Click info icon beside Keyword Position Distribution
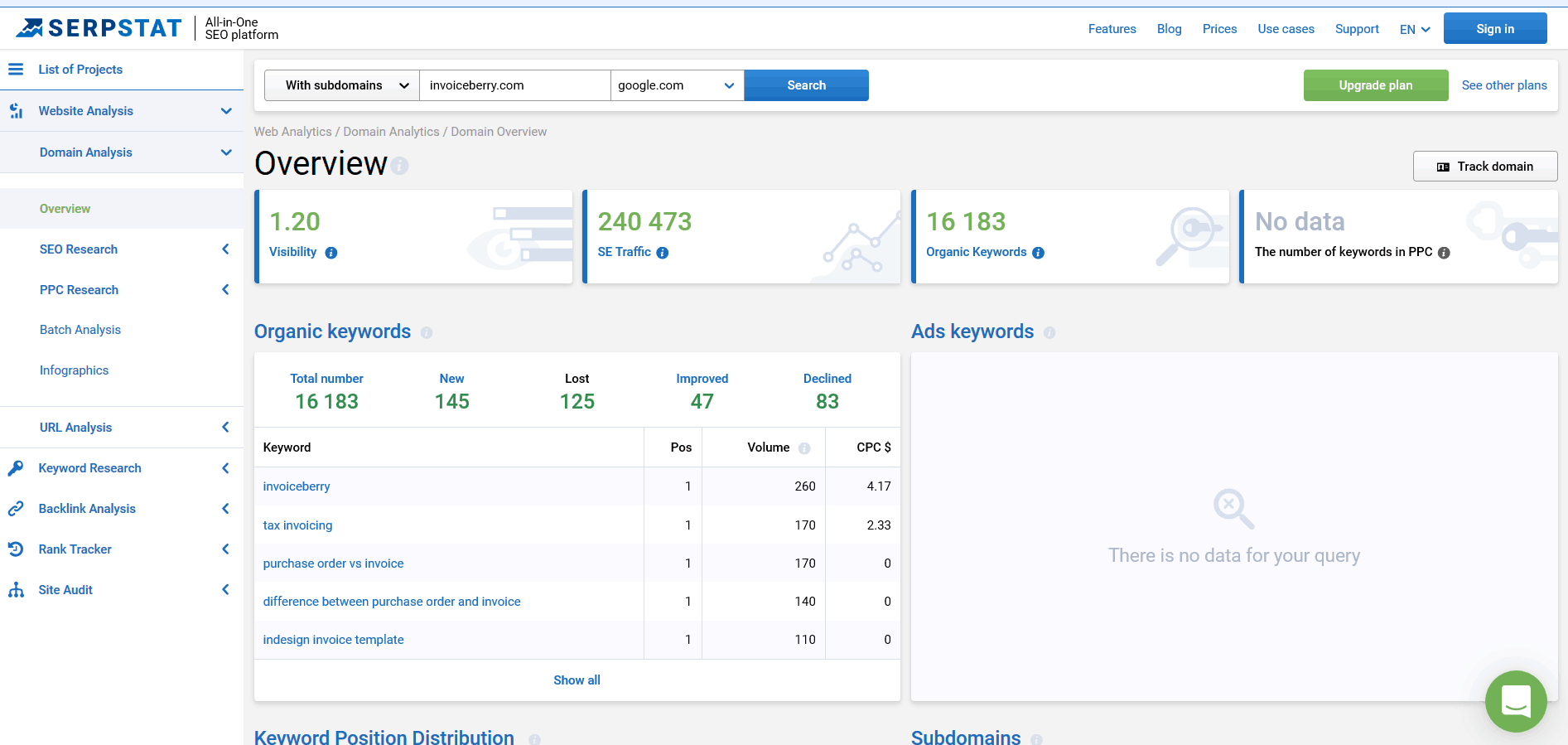Viewport: 1568px width, 745px height. point(534,739)
